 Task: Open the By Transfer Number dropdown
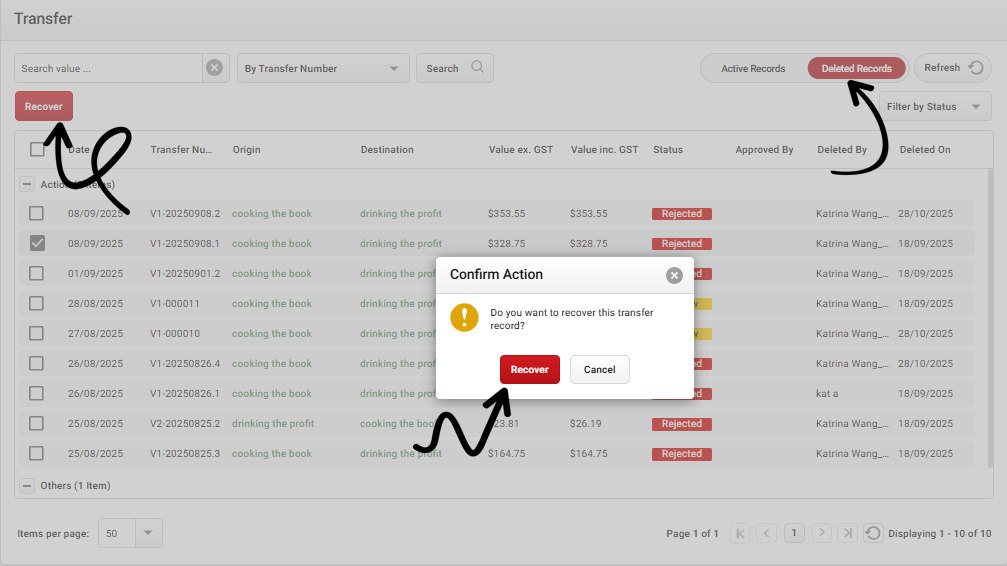322,68
